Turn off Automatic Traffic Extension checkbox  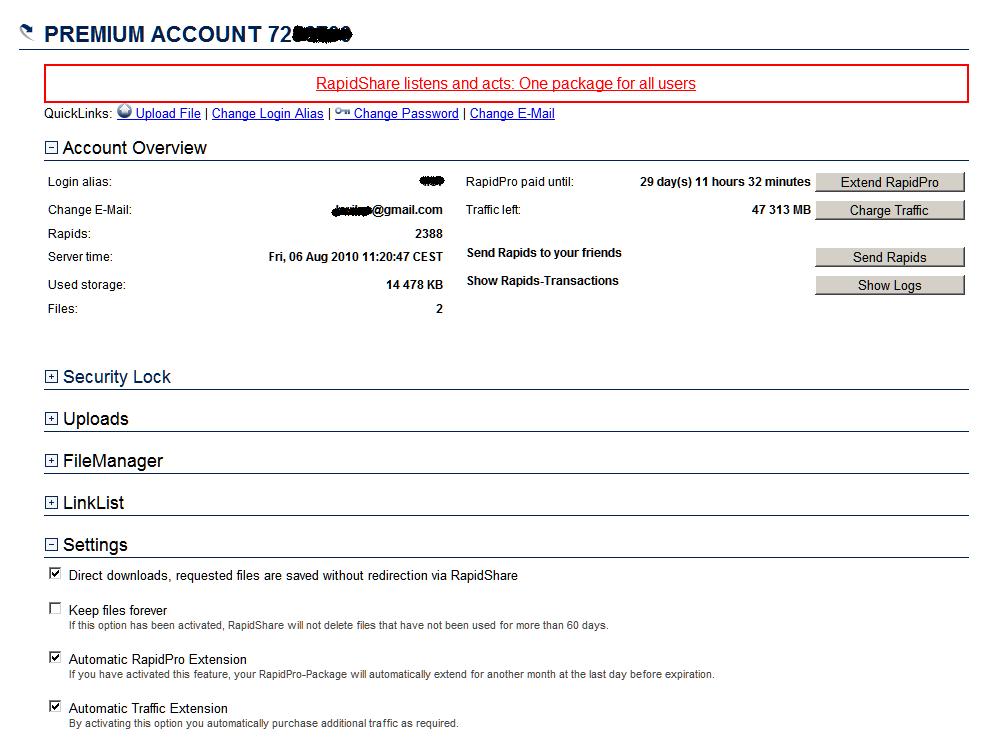(x=55, y=707)
